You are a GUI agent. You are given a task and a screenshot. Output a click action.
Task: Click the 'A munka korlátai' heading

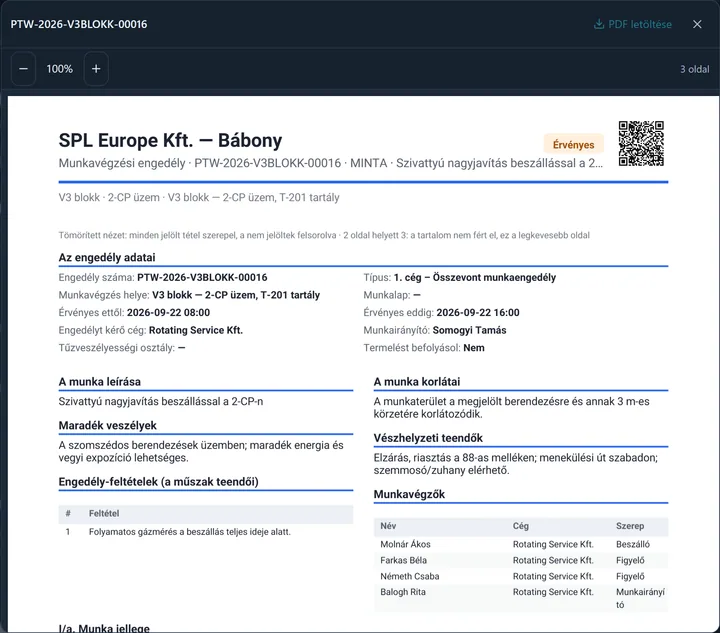(x=417, y=381)
